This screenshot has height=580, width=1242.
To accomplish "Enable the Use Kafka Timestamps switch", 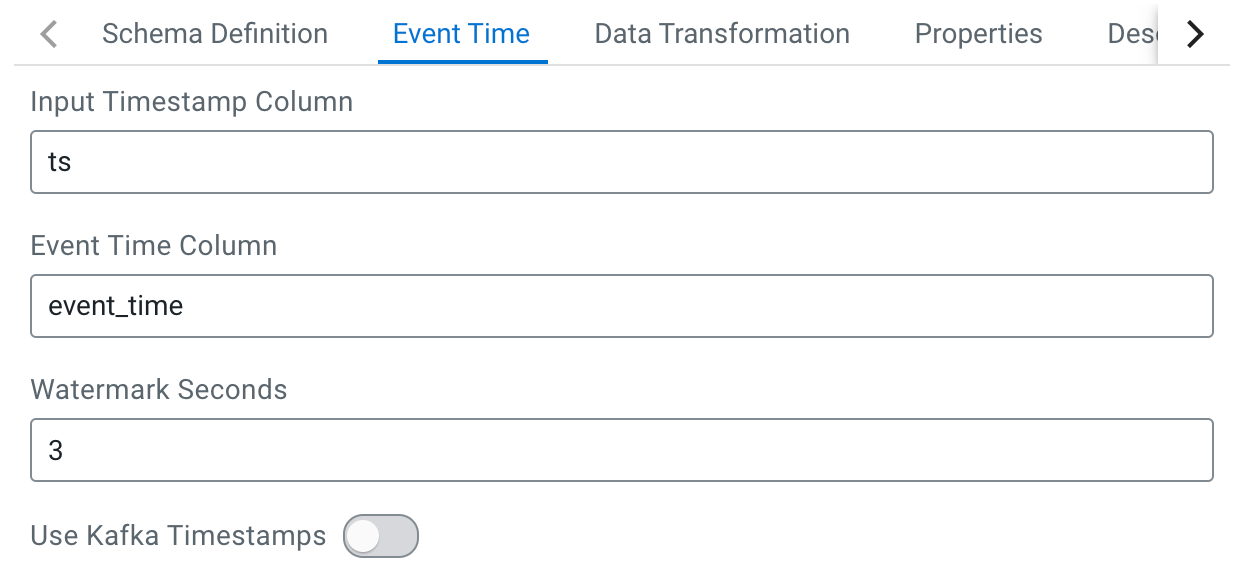I will tap(380, 537).
